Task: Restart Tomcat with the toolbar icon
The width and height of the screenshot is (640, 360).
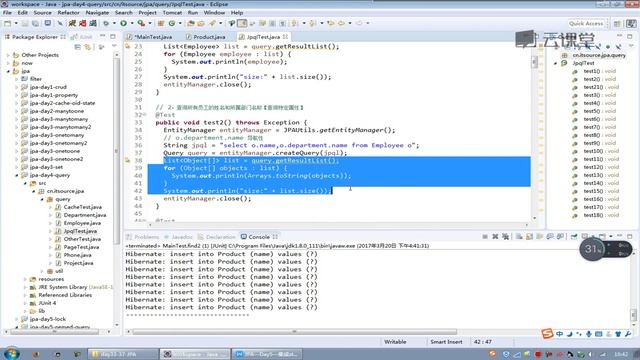Action: tap(93, 24)
